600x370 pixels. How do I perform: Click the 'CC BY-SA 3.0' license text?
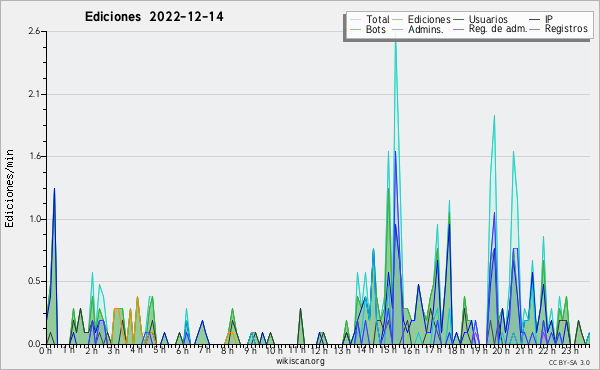pyautogui.click(x=569, y=363)
